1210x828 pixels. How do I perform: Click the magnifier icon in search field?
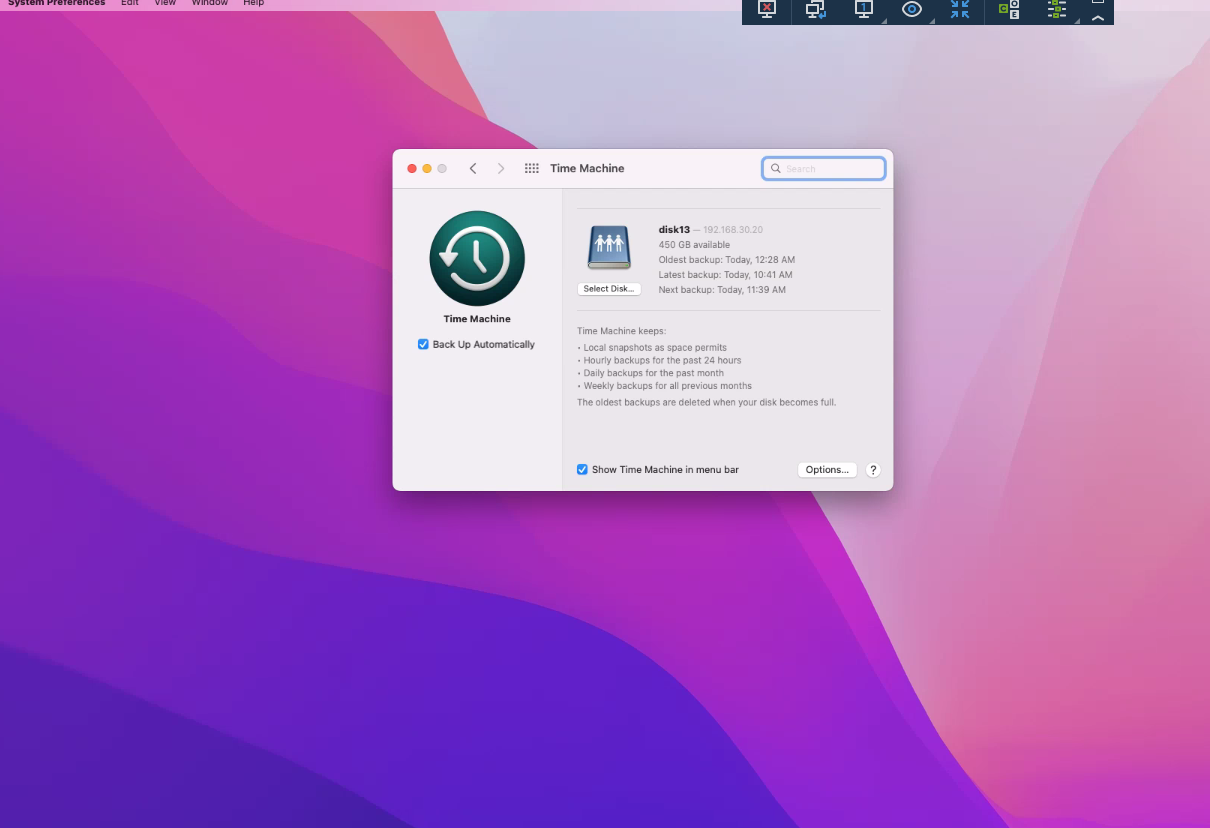tap(776, 169)
